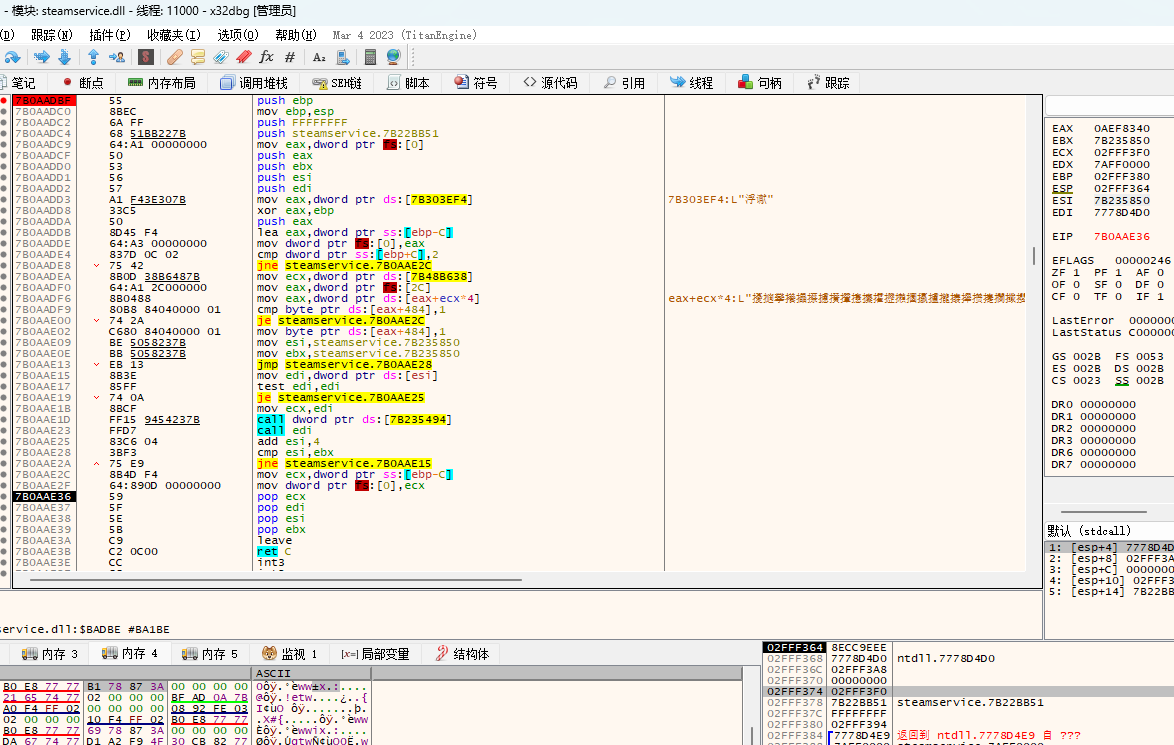
Task: Switch to 内存 4 dump tab
Action: pos(130,654)
